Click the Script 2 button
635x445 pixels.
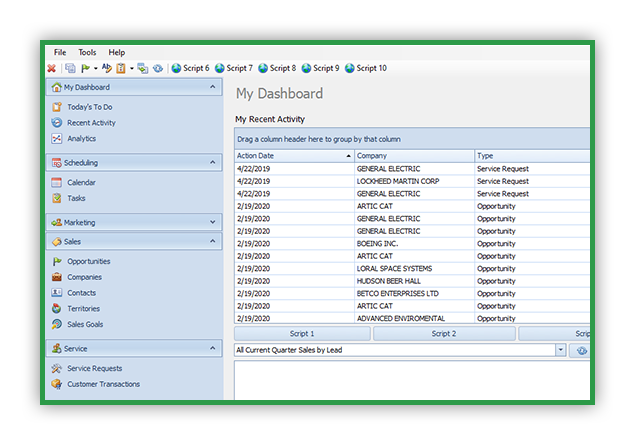pyautogui.click(x=444, y=334)
